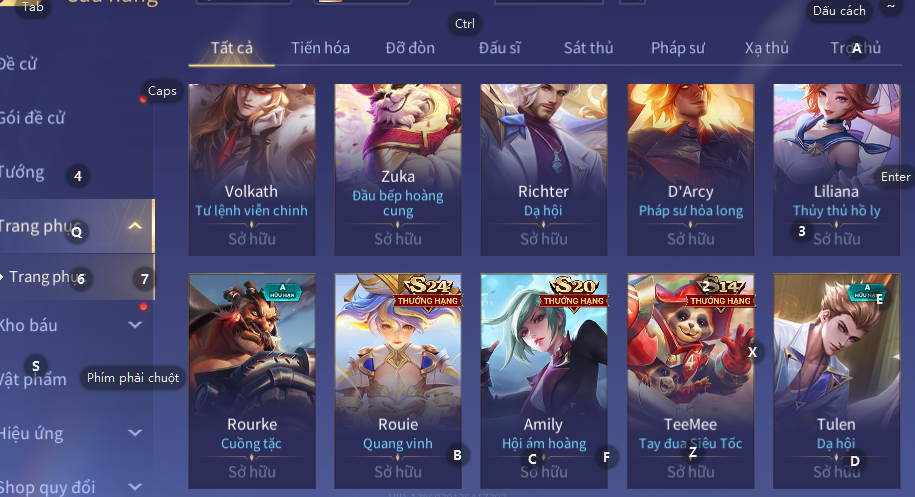This screenshot has width=915, height=497.
Task: Click the S14 Thưởng Hạng badge on TeeMee
Action: (x=721, y=292)
